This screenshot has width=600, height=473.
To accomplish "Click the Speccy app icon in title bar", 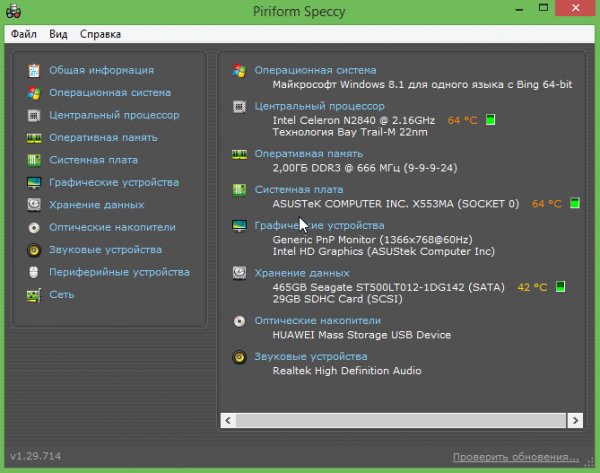I will [x=14, y=11].
